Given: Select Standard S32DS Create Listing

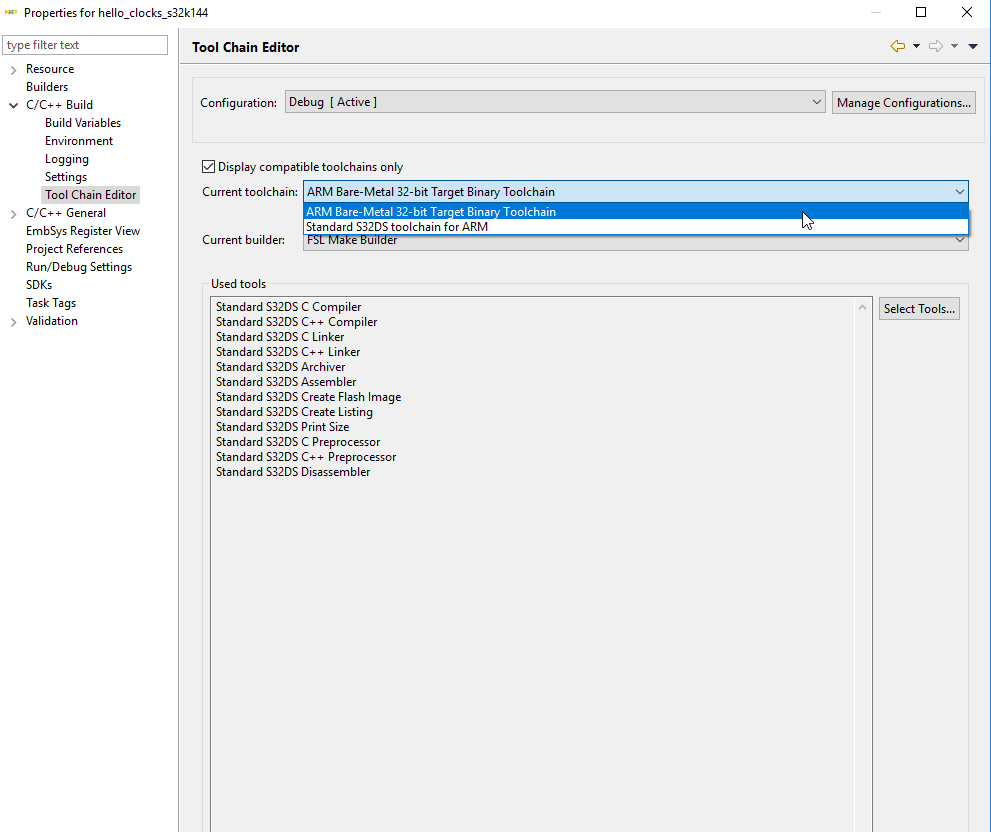Looking at the screenshot, I should (295, 412).
